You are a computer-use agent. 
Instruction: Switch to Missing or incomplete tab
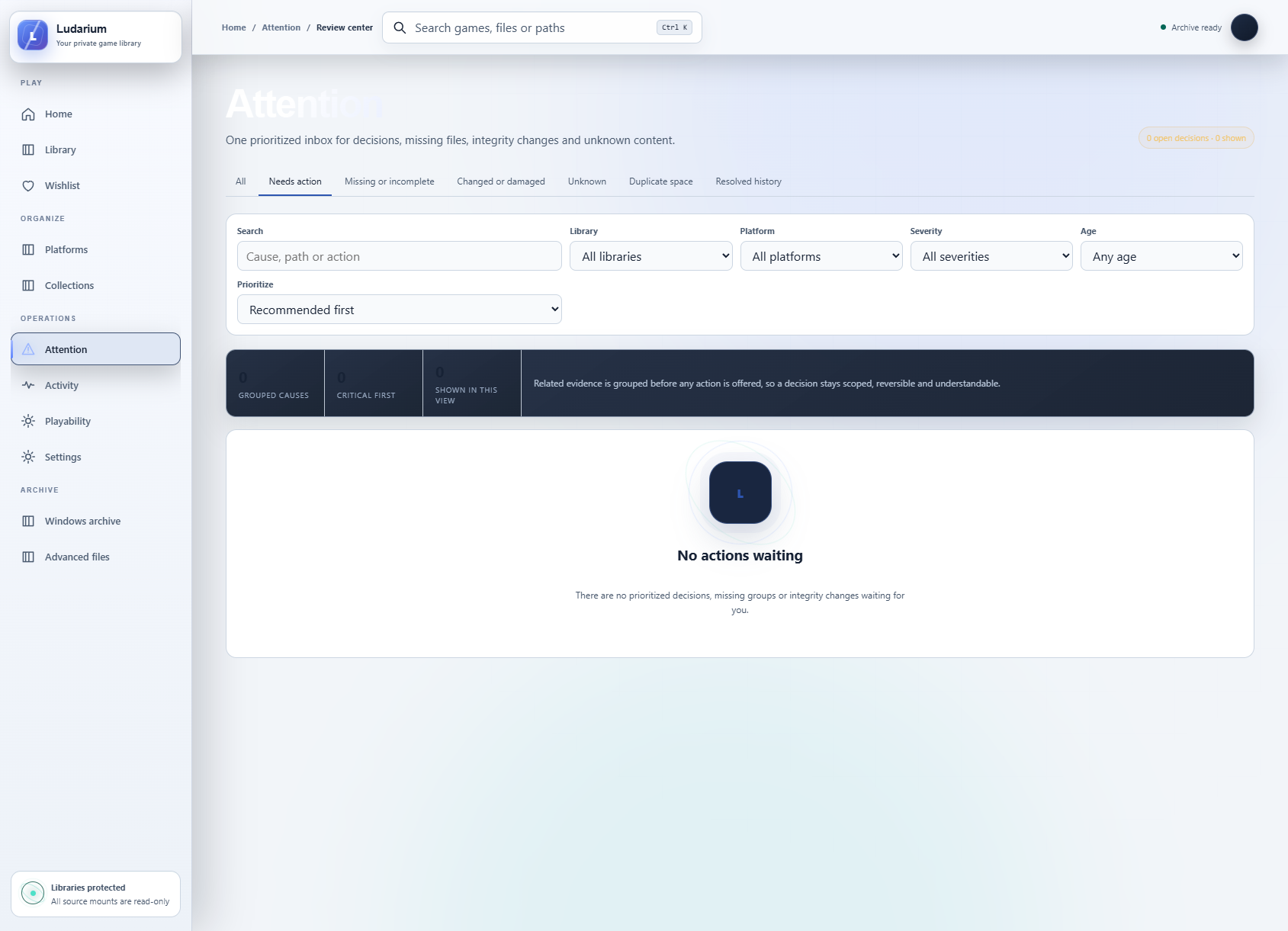coord(390,181)
